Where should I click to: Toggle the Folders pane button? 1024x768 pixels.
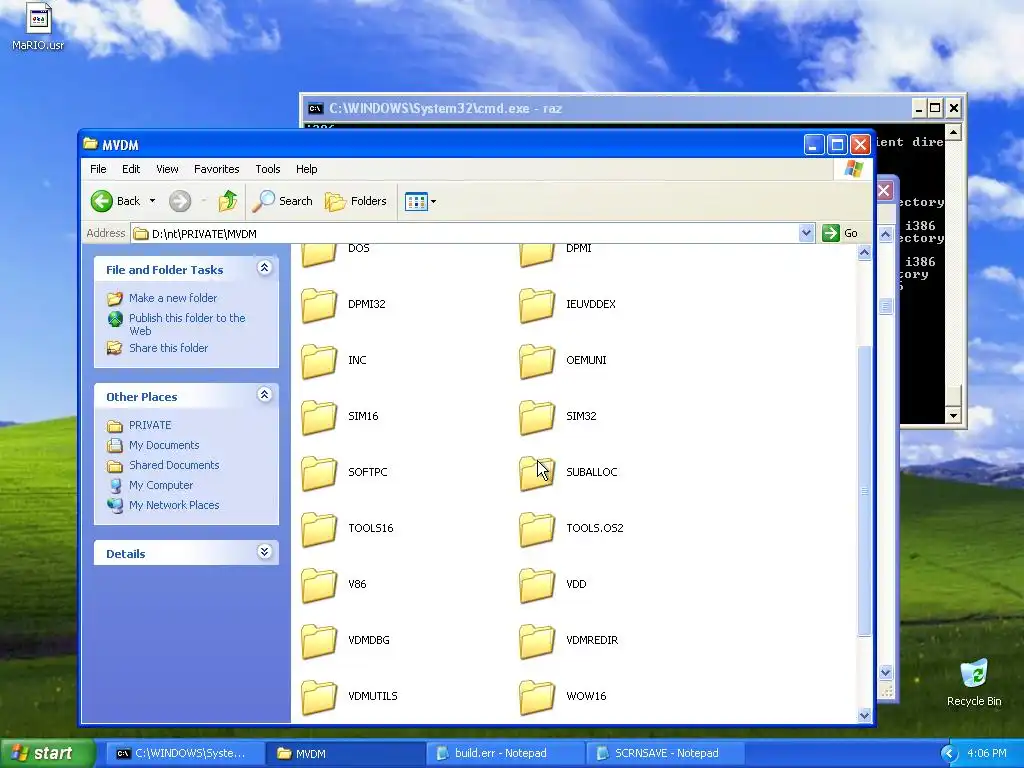[x=356, y=200]
